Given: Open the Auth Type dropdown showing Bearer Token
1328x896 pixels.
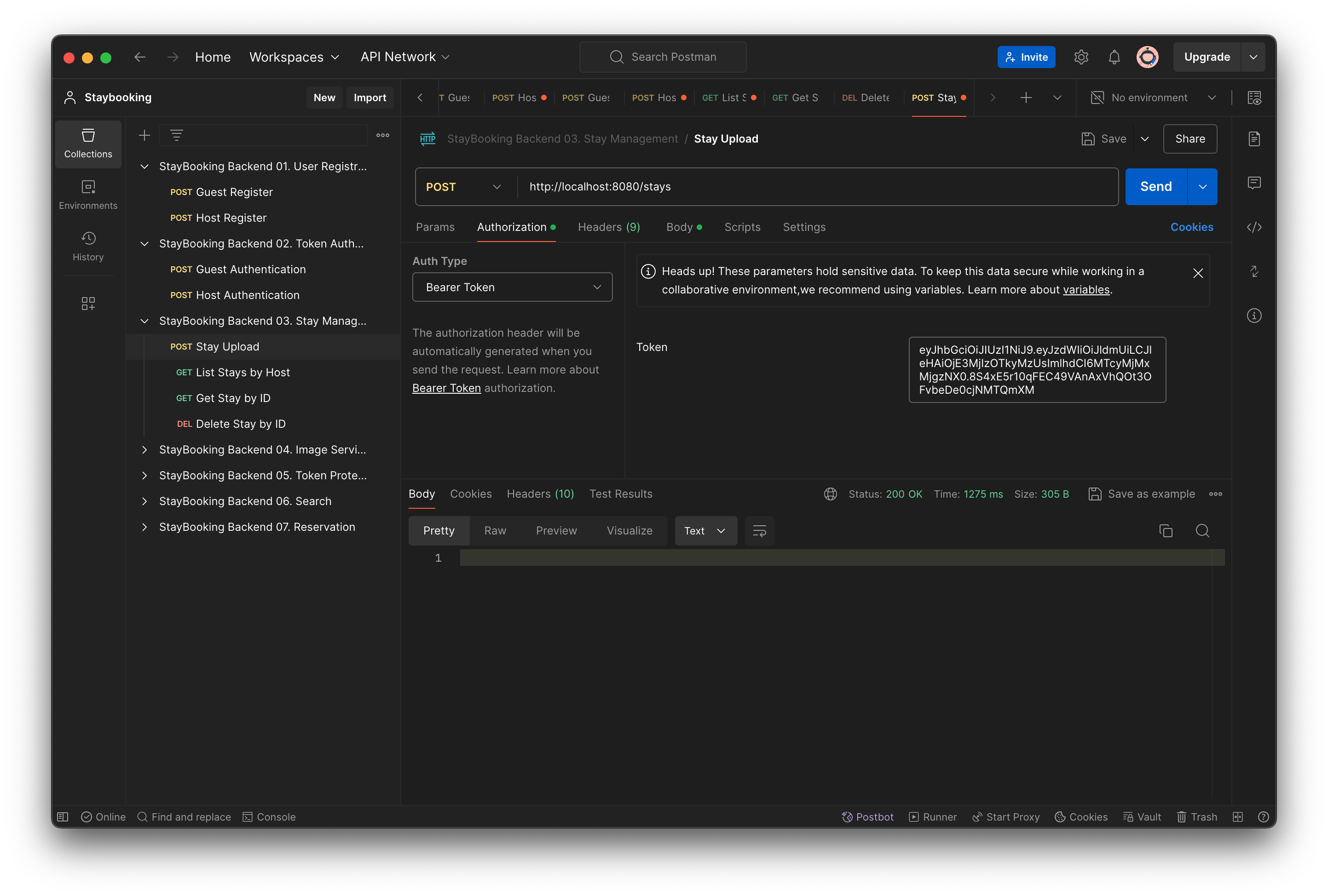Looking at the screenshot, I should point(512,287).
